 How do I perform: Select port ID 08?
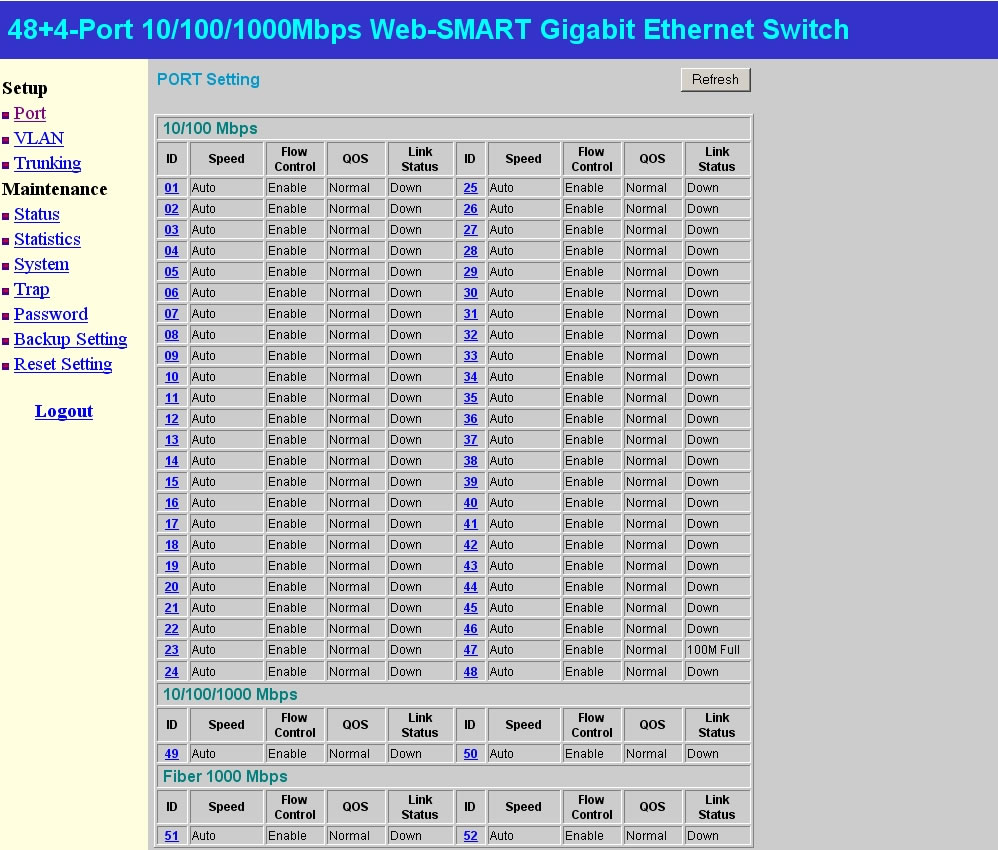(x=172, y=335)
